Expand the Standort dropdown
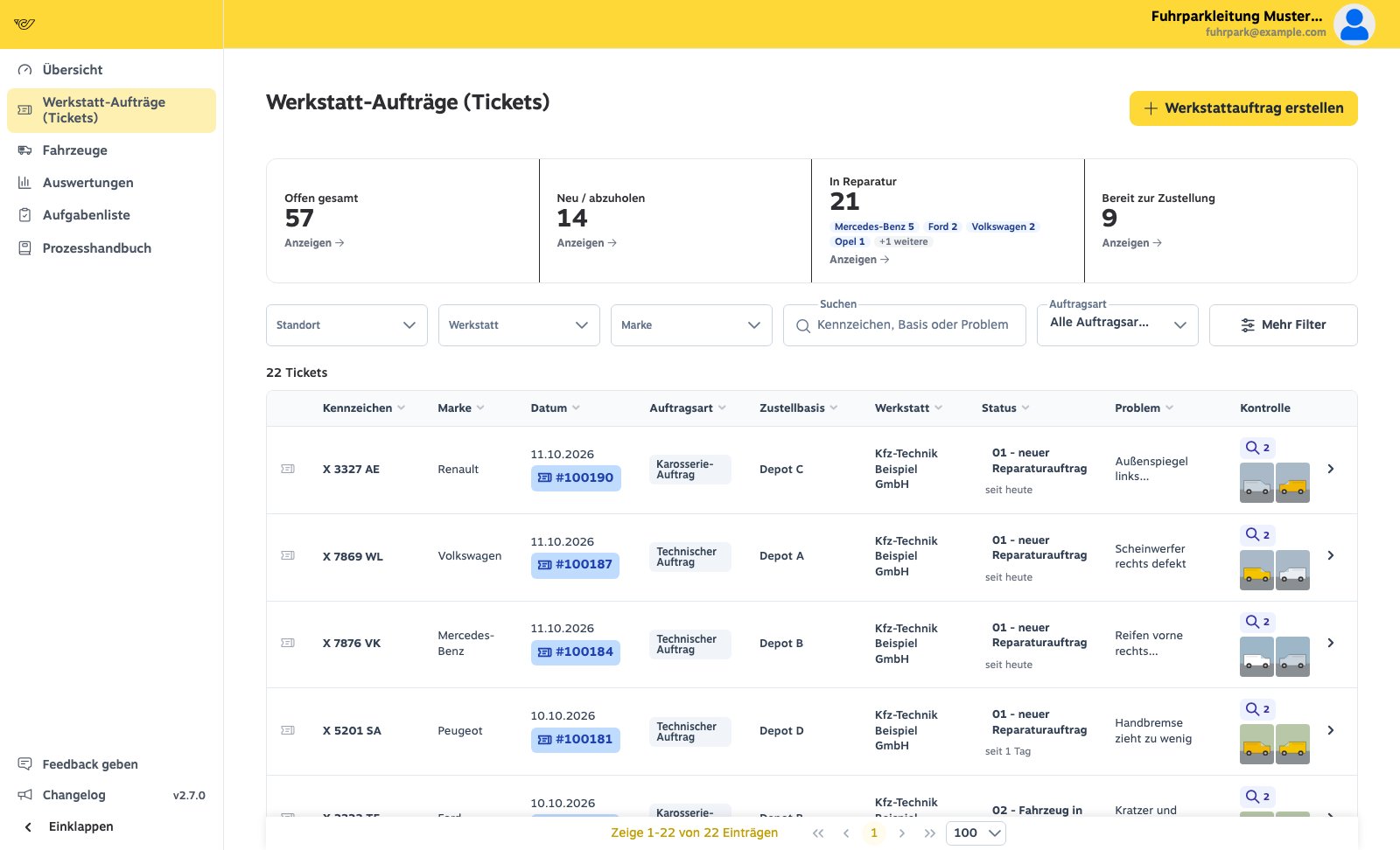The image size is (1400, 850). (346, 325)
